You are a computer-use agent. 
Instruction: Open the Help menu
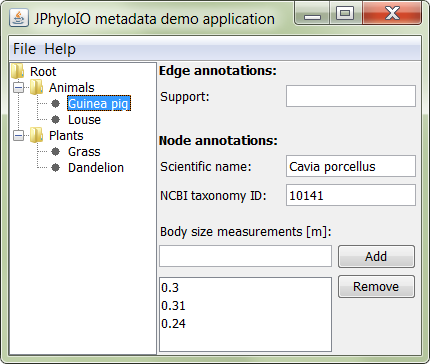click(60, 49)
